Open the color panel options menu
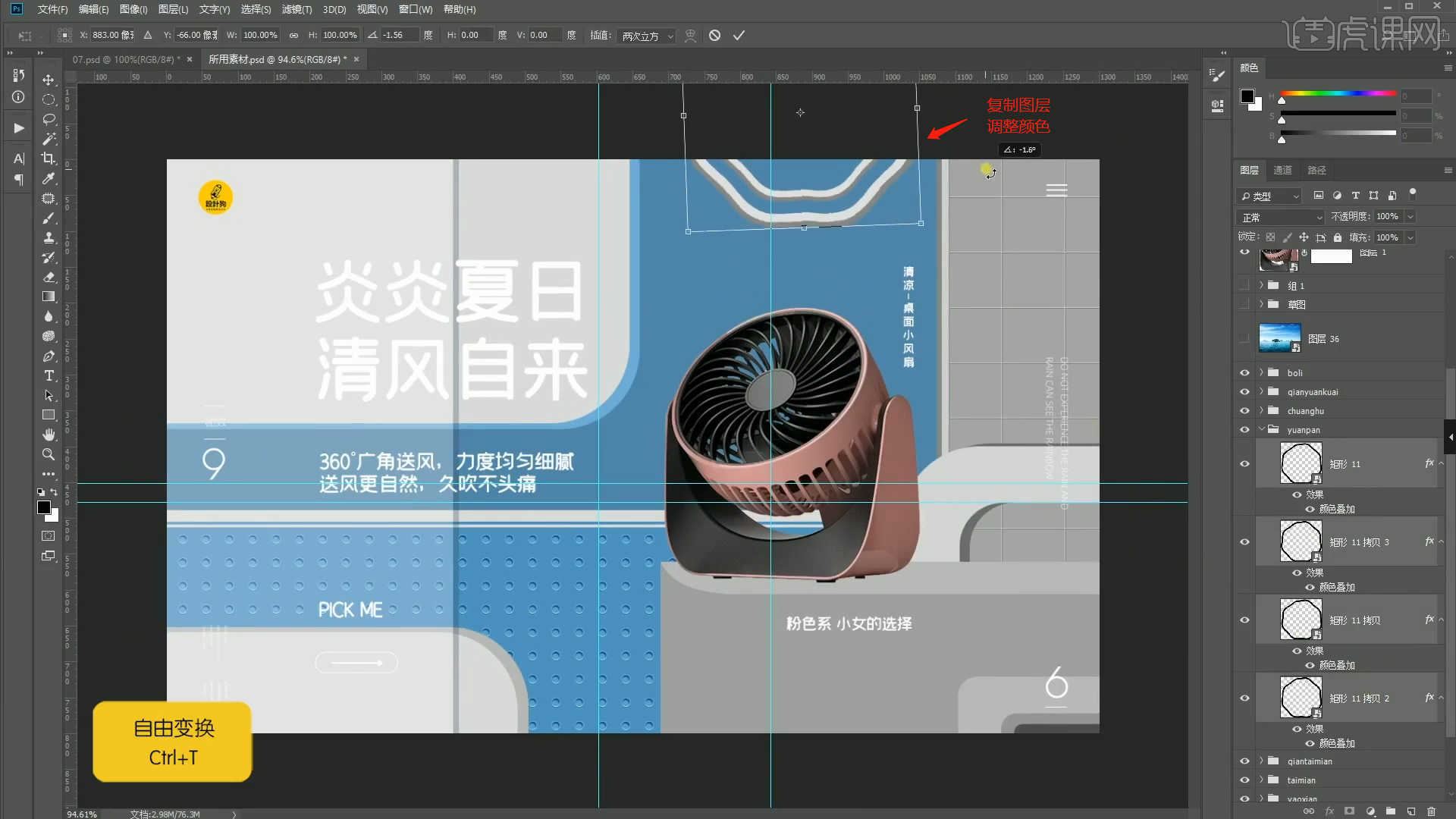Viewport: 1456px width, 819px height. (1448, 68)
